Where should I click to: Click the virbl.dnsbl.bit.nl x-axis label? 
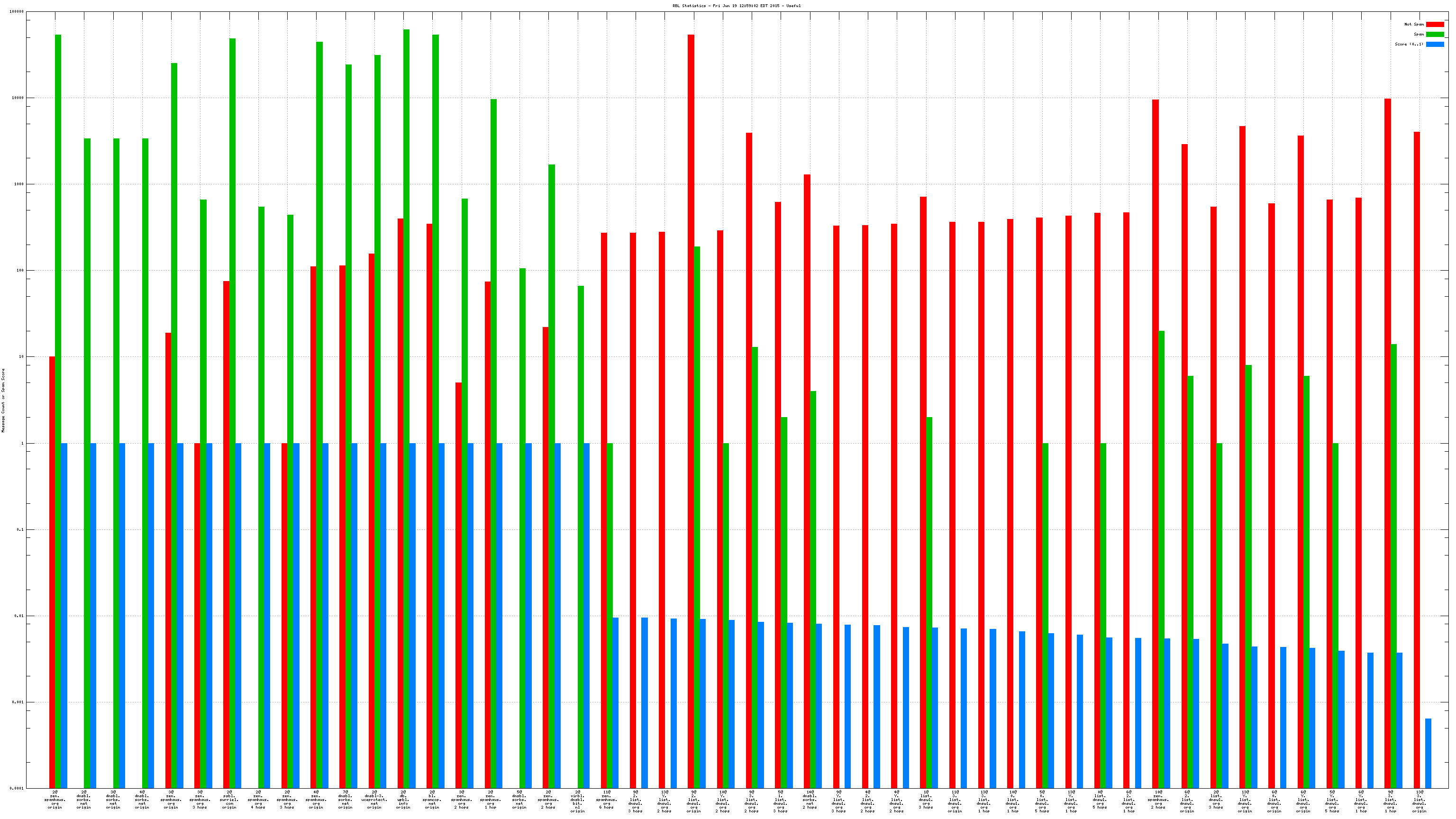pyautogui.click(x=577, y=801)
